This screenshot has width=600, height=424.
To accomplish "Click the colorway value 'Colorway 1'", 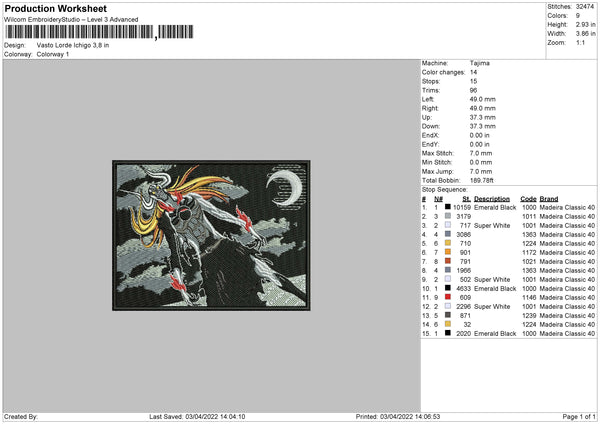I will pos(53,54).
